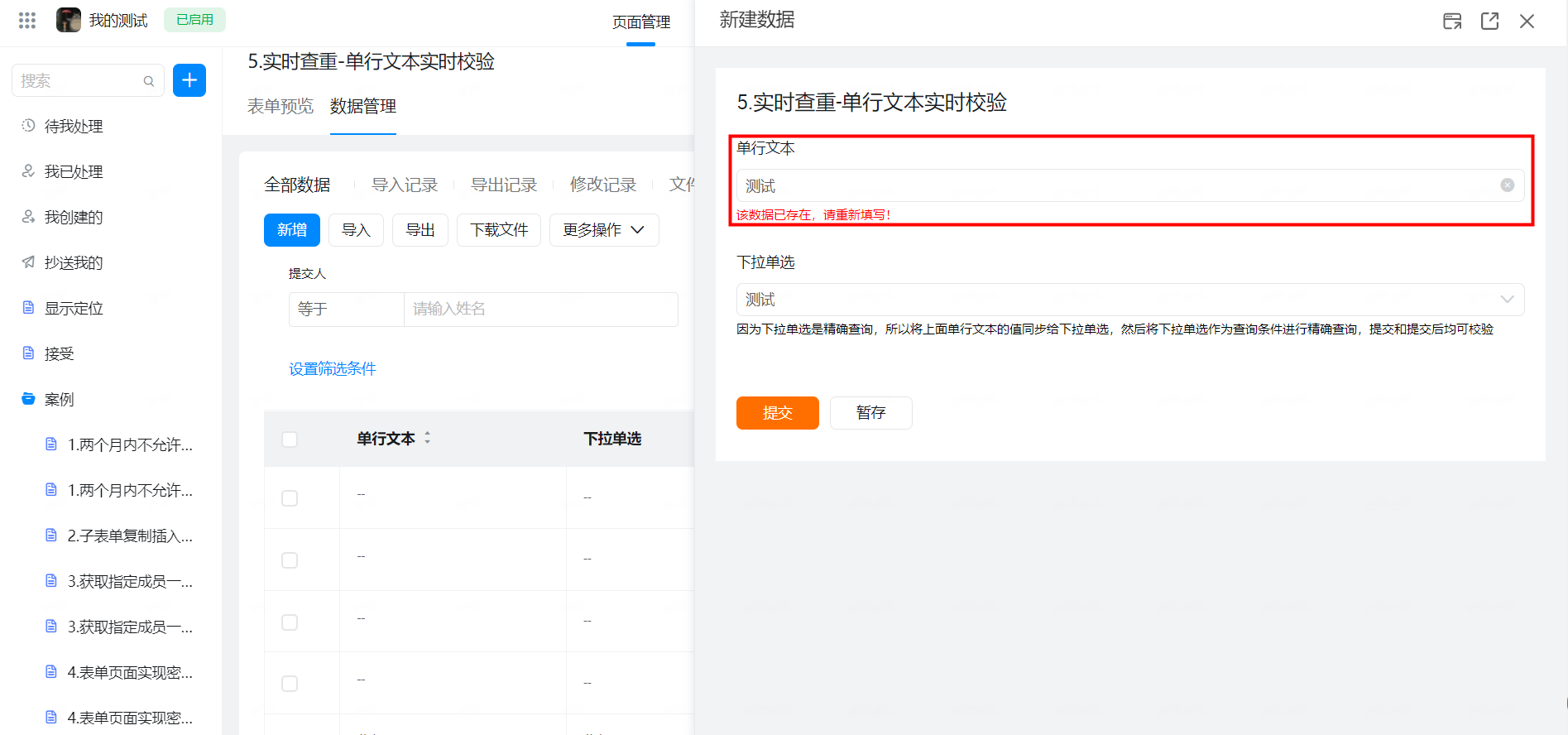The height and width of the screenshot is (735, 1568).
Task: Click the 案例 folder icon
Action: pos(28,398)
